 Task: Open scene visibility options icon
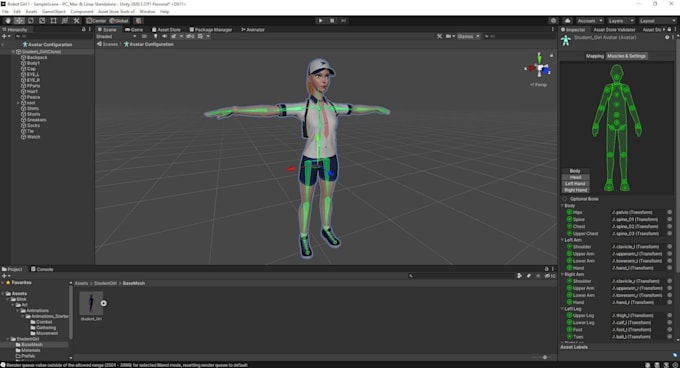pos(190,36)
